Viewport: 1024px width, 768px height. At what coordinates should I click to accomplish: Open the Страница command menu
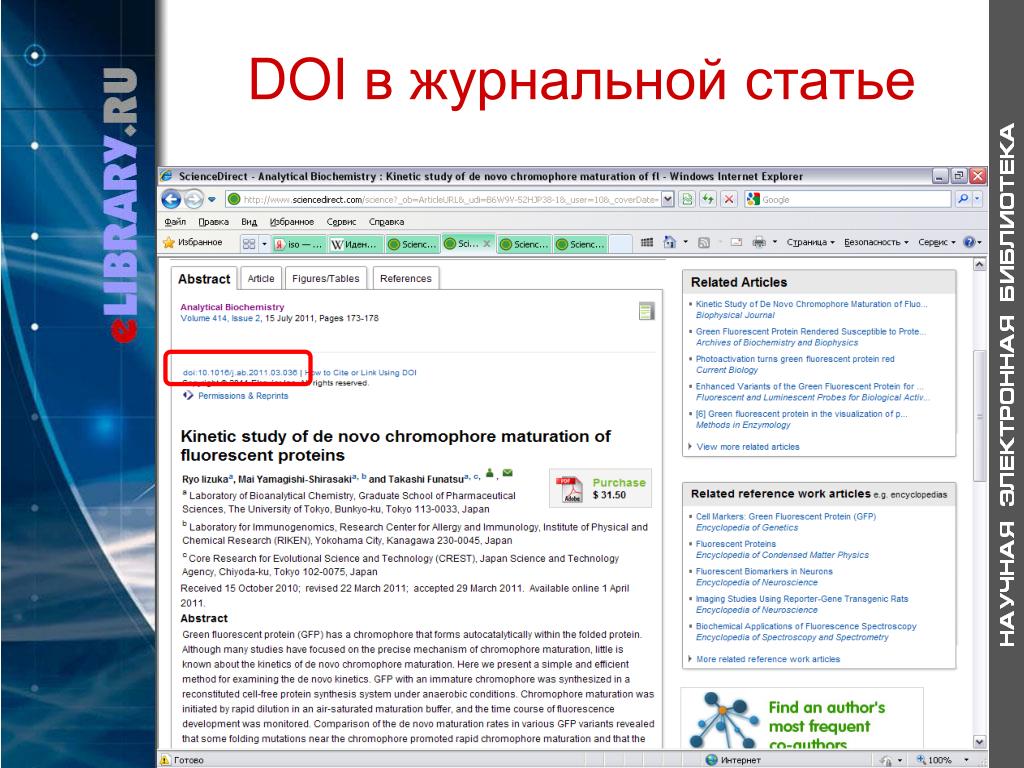(810, 242)
